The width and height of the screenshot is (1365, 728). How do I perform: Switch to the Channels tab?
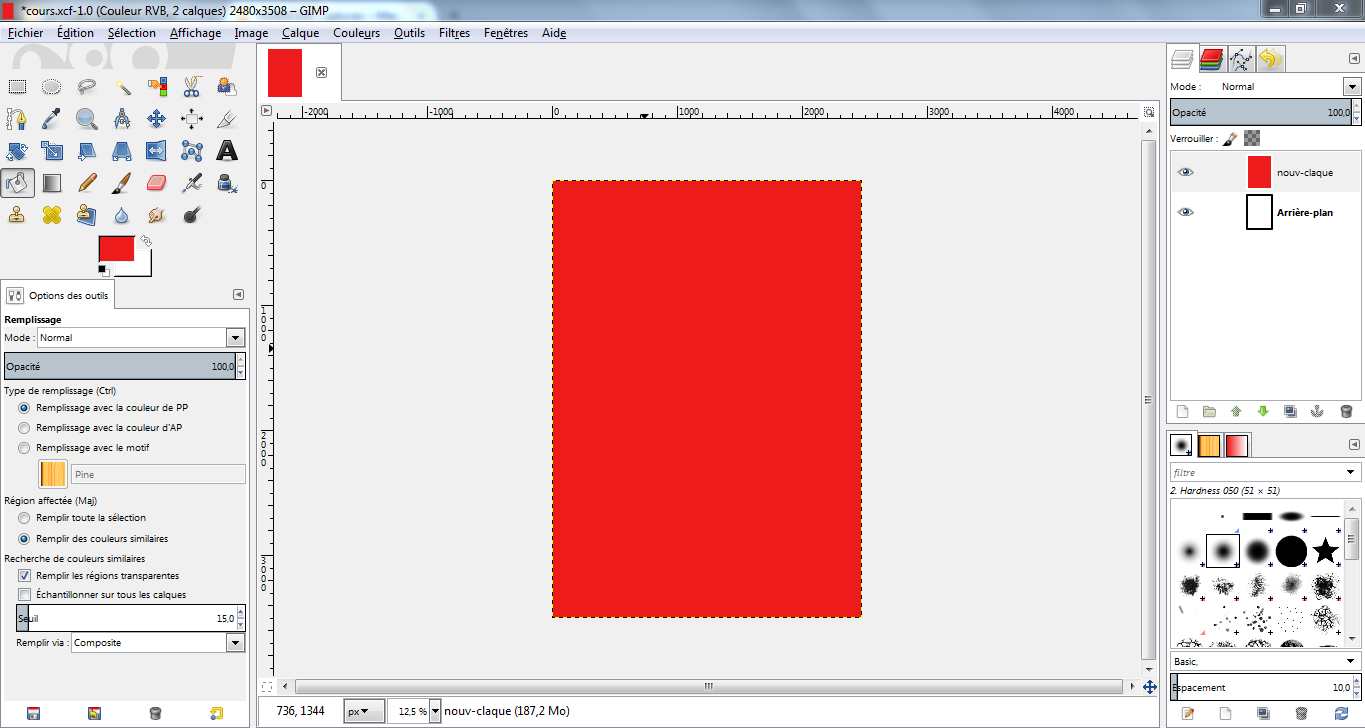tap(1212, 59)
